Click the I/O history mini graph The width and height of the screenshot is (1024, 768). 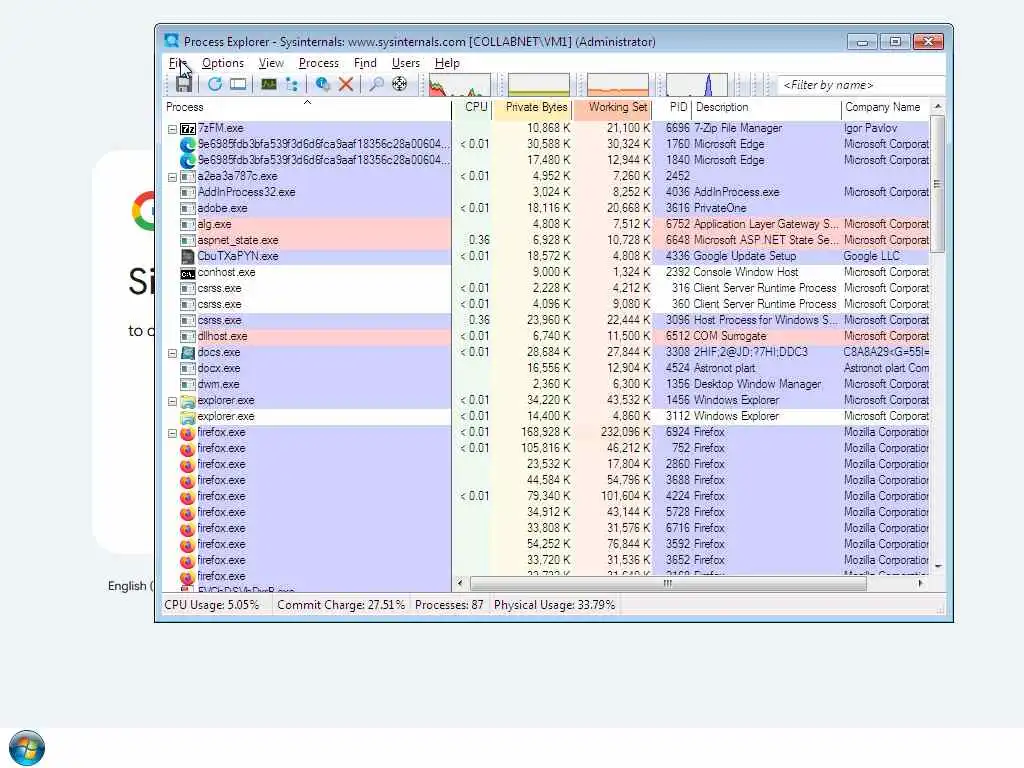coord(697,85)
